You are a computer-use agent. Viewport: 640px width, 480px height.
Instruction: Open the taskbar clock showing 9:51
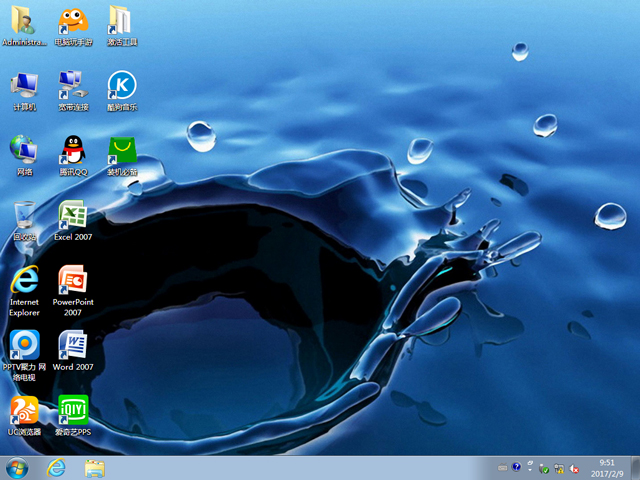[606, 467]
